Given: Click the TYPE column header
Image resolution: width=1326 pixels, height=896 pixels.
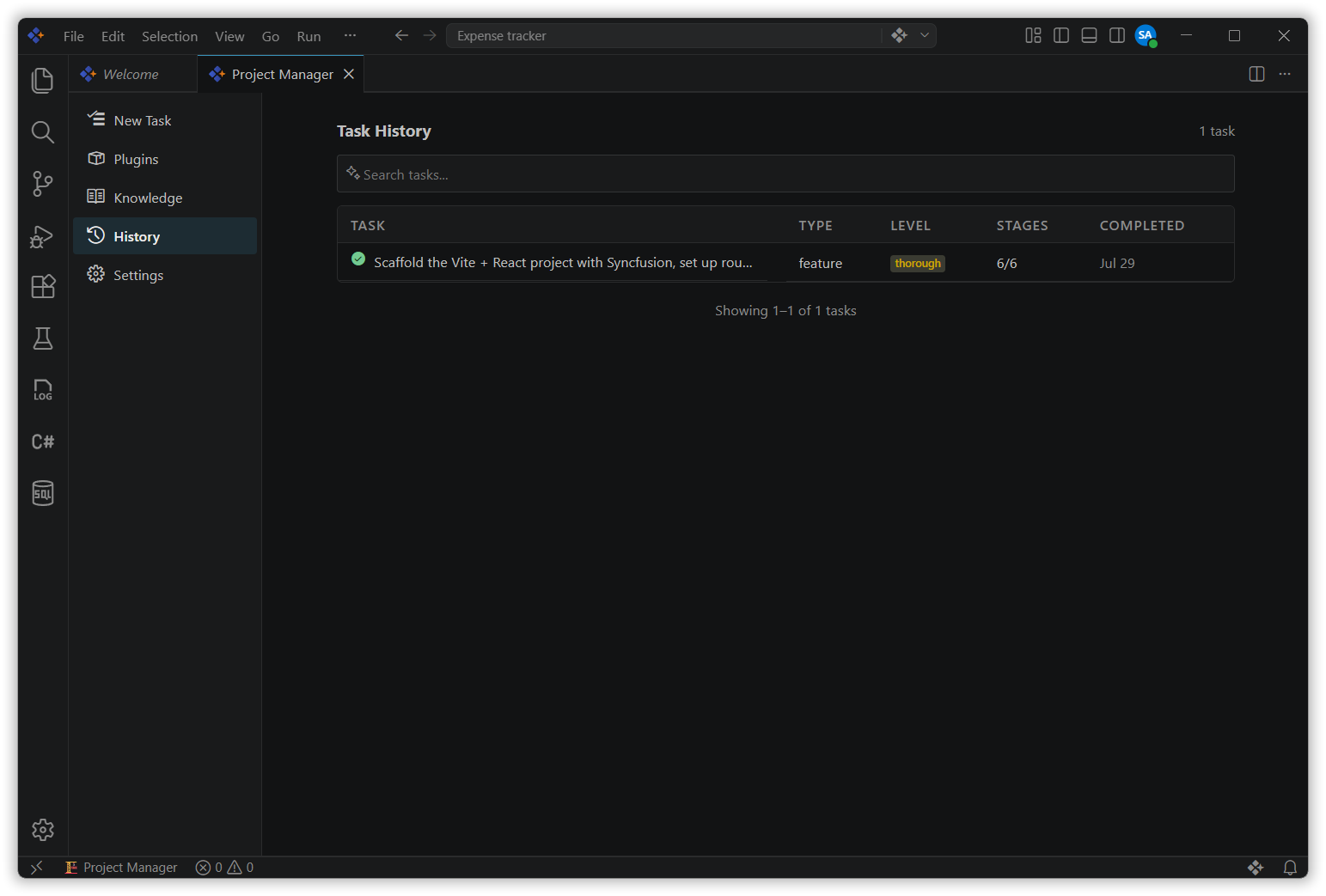Looking at the screenshot, I should (x=816, y=225).
